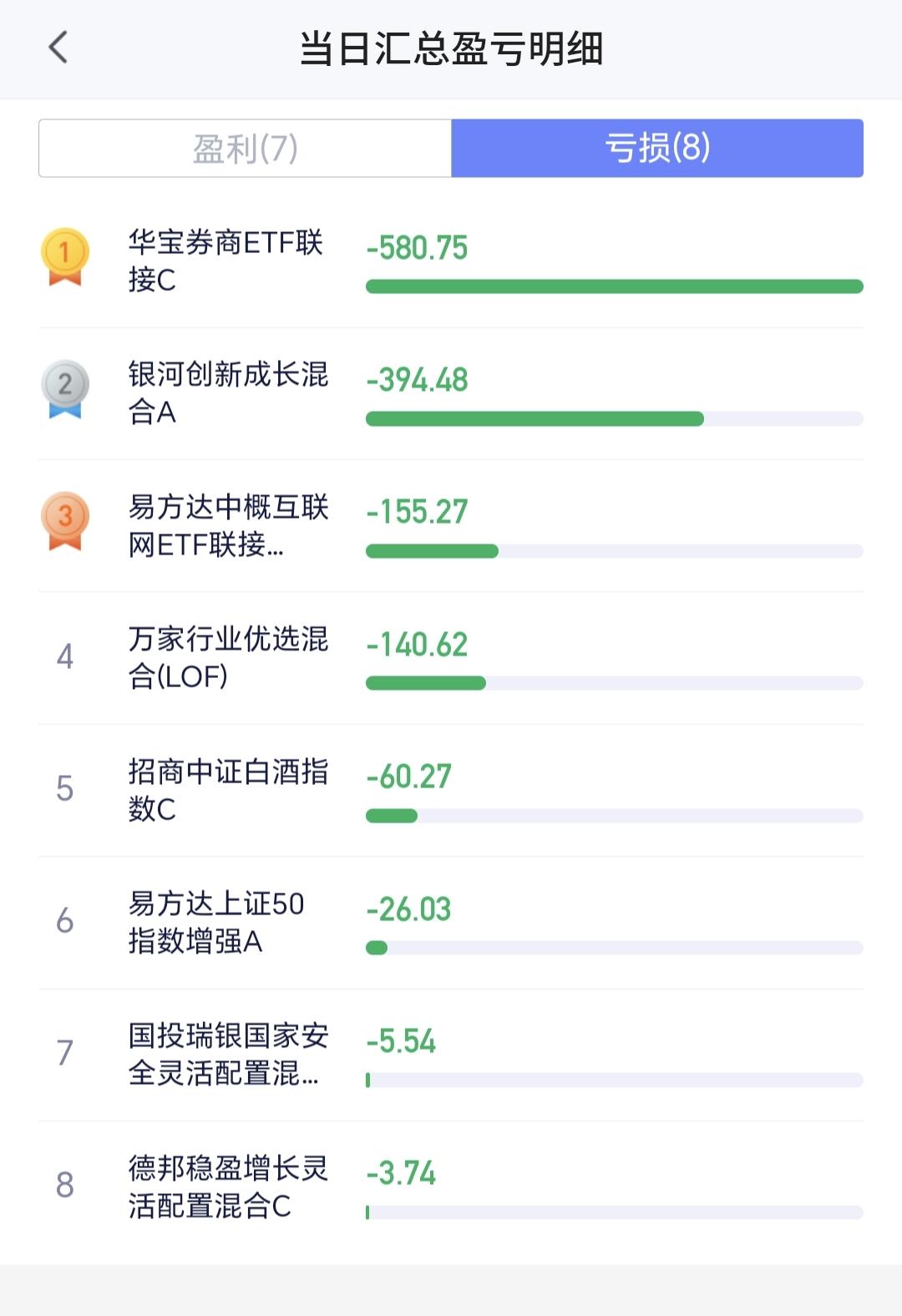Select 招商中证白酒指数C fund
Viewport: 902px width, 1316px height.
(x=228, y=790)
